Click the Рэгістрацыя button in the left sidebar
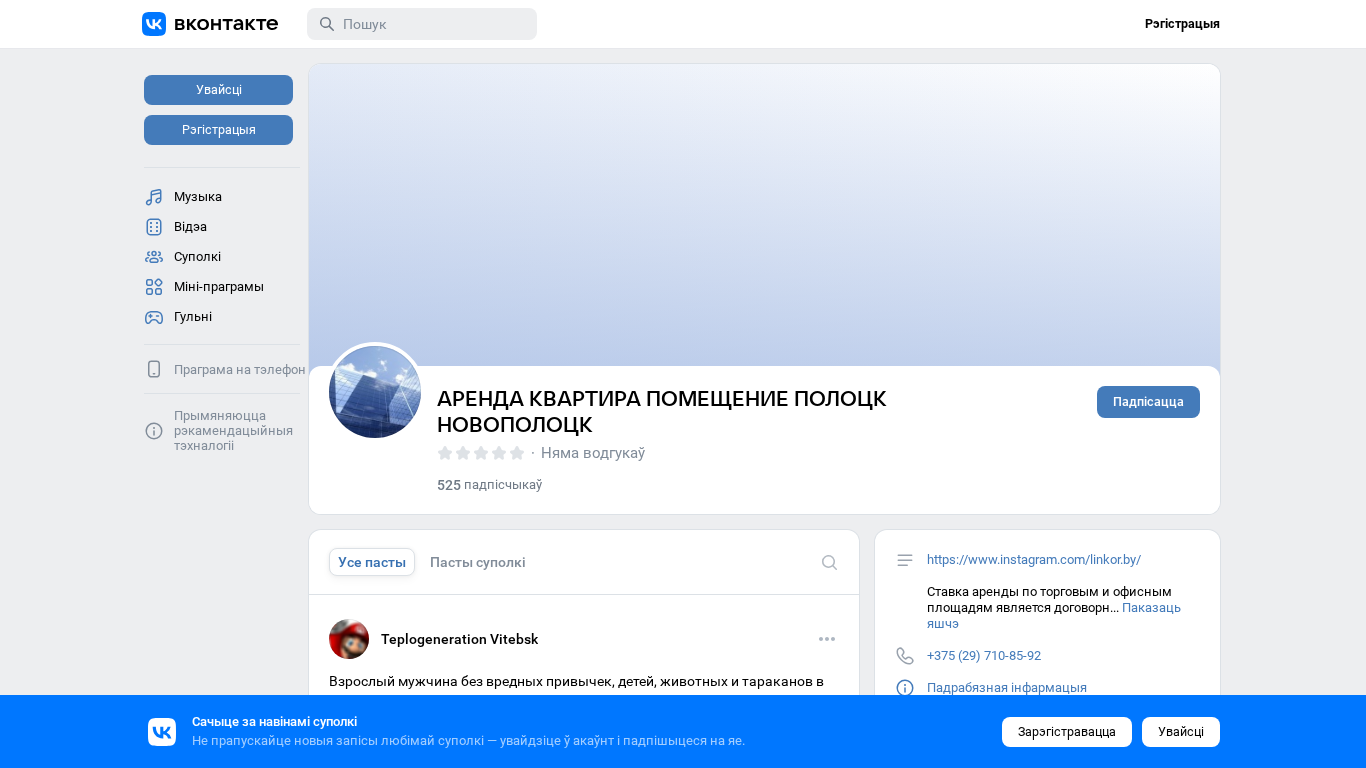Screen dimensions: 1366x768 (218, 130)
